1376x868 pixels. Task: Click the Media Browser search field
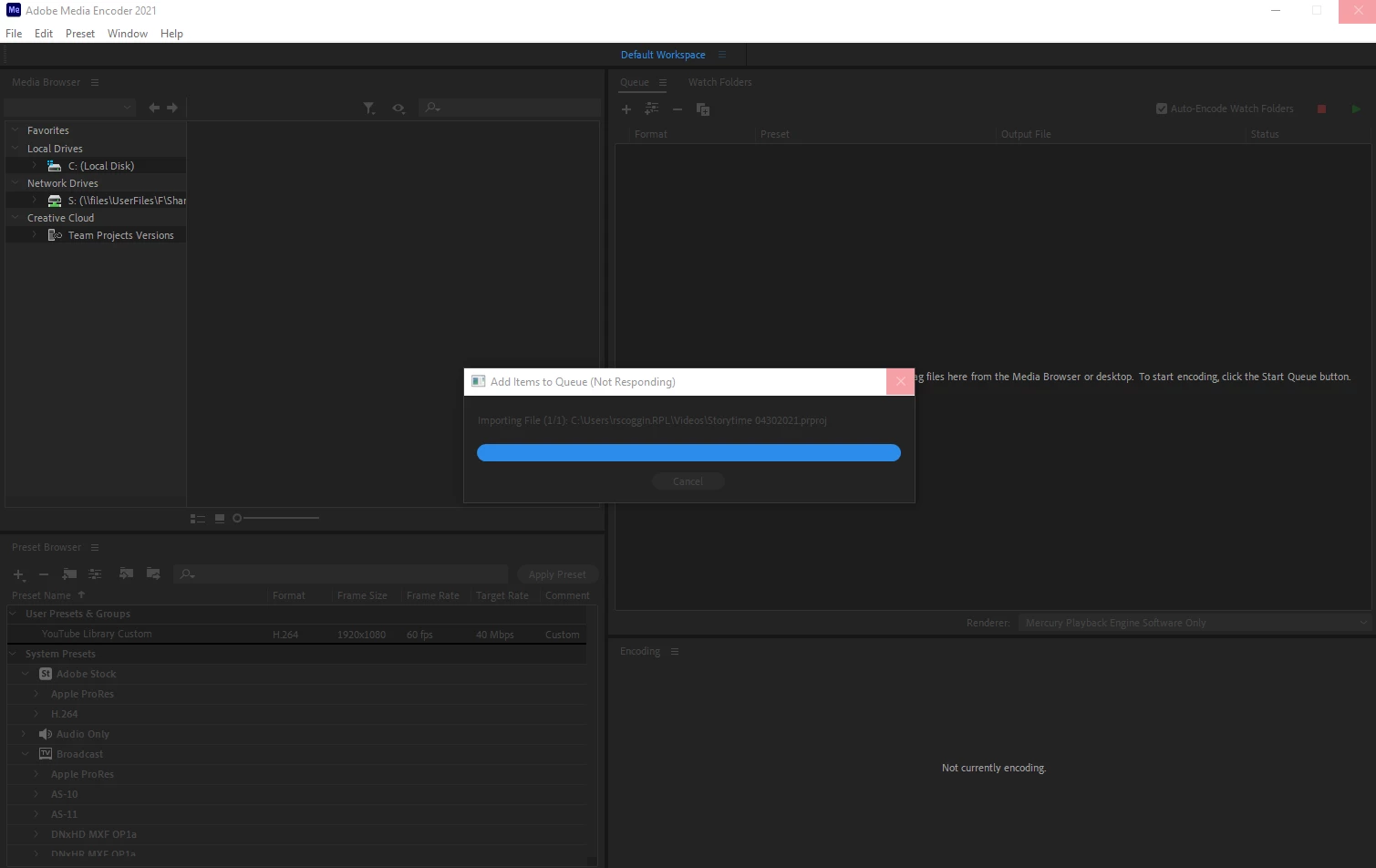tap(509, 108)
